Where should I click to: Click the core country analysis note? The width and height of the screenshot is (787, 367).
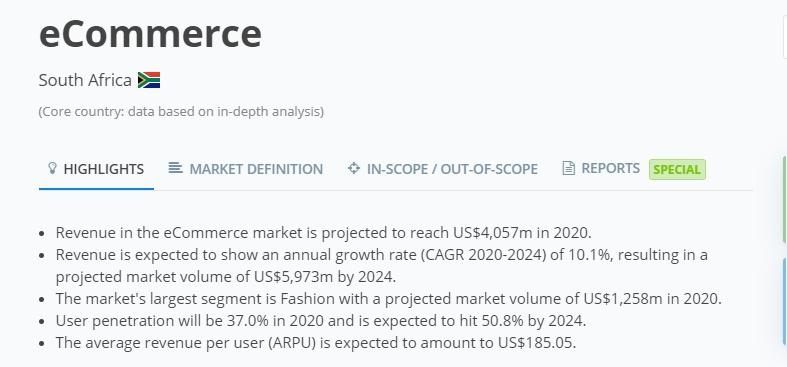click(x=181, y=111)
